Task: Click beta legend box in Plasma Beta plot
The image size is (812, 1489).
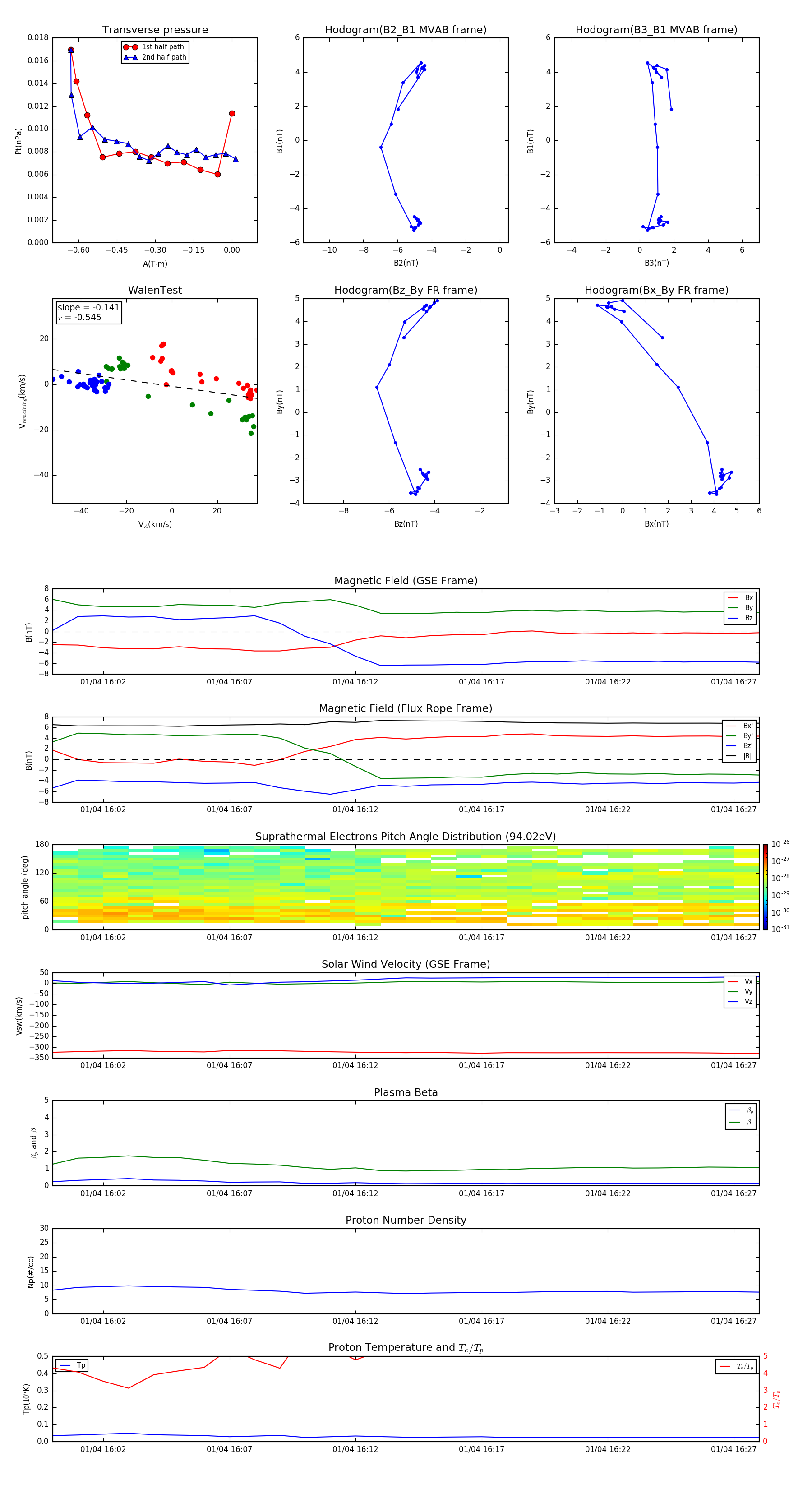Action: (740, 1116)
